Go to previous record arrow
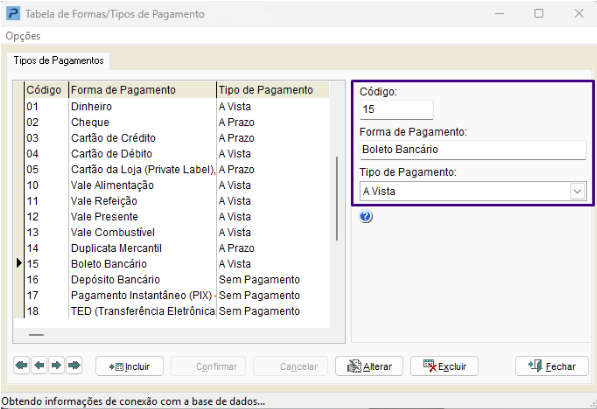Viewport: 597px width, 409px height. point(39,366)
